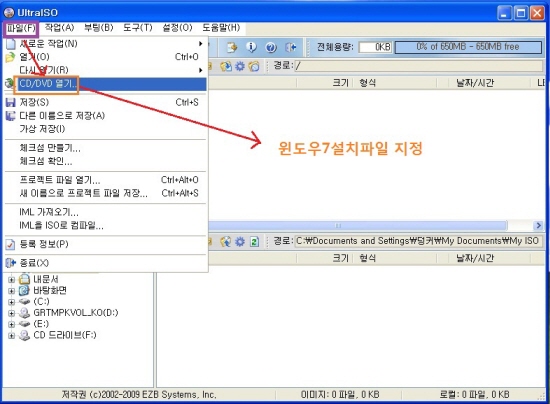Viewport: 550px width, 404px height.
Task: Select 저장(S) in the File menu
Action: point(105,102)
